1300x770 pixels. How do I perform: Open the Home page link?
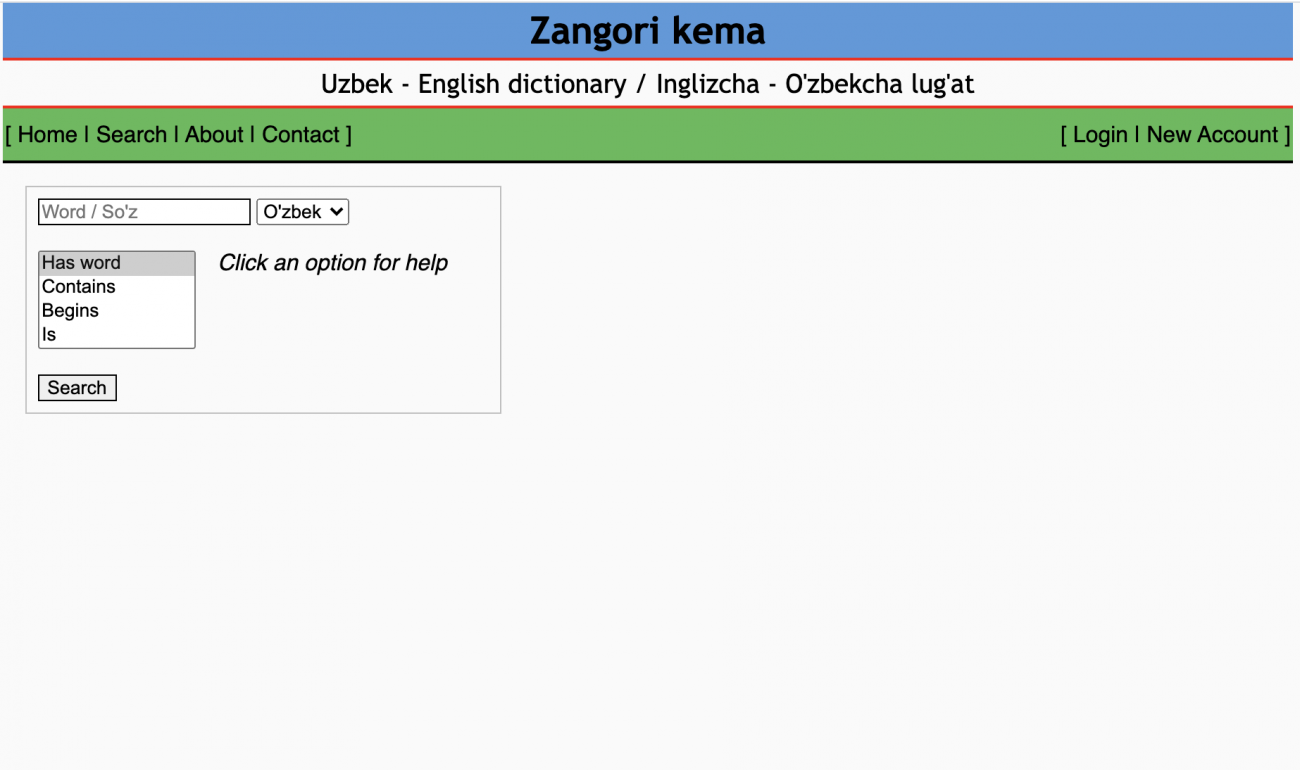point(45,134)
